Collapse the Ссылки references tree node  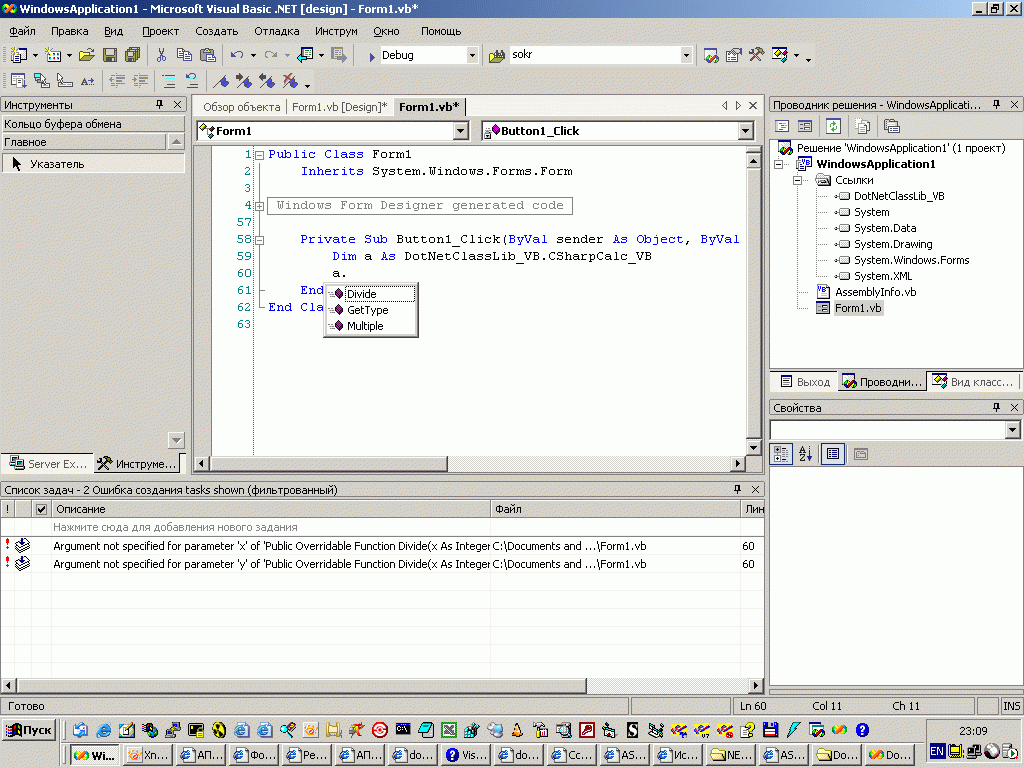[x=798, y=180]
